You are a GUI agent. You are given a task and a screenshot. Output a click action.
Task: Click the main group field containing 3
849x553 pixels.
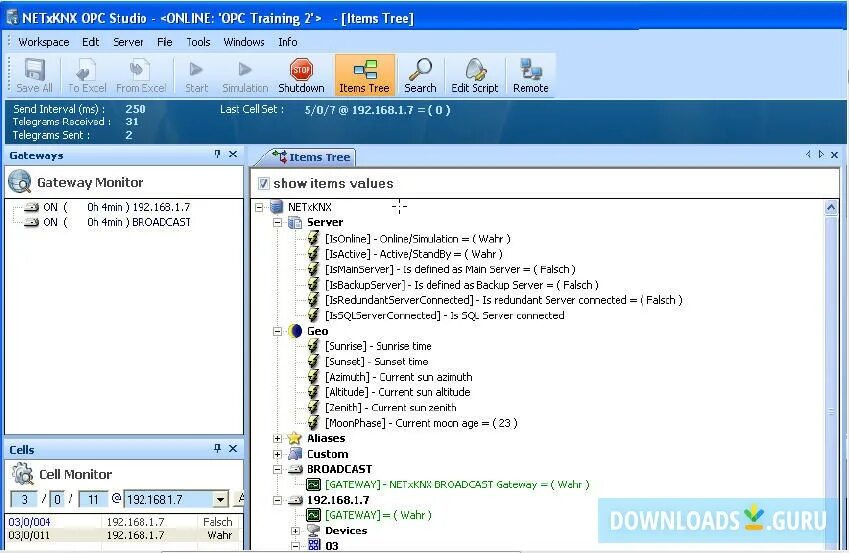(x=24, y=499)
